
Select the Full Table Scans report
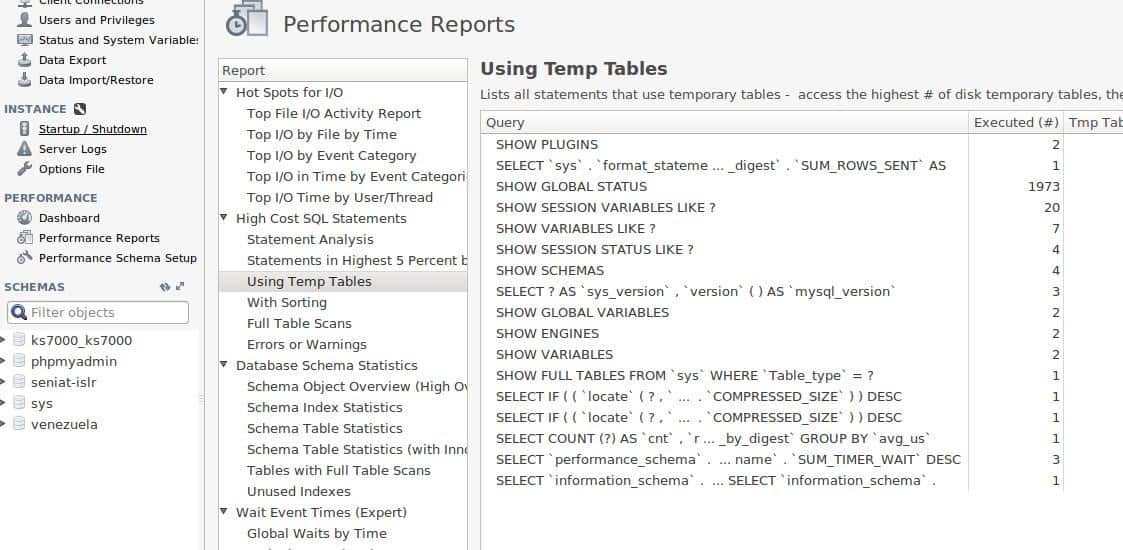299,324
